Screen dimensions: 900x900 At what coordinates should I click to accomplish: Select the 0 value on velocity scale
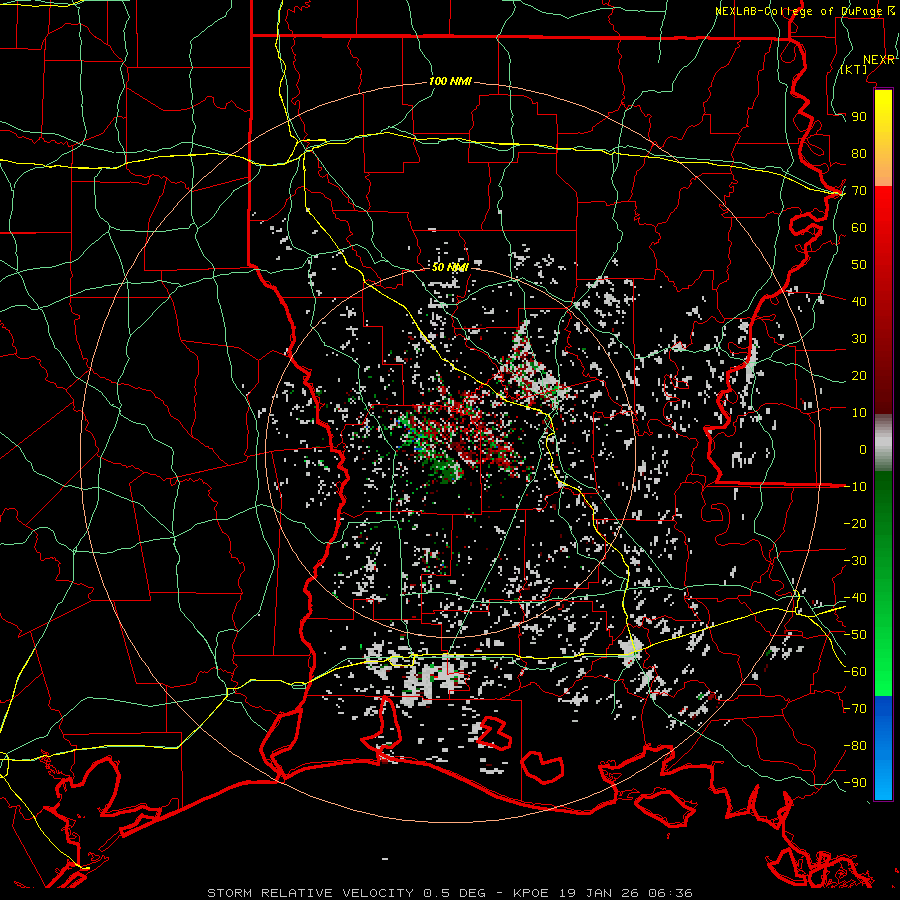[863, 449]
